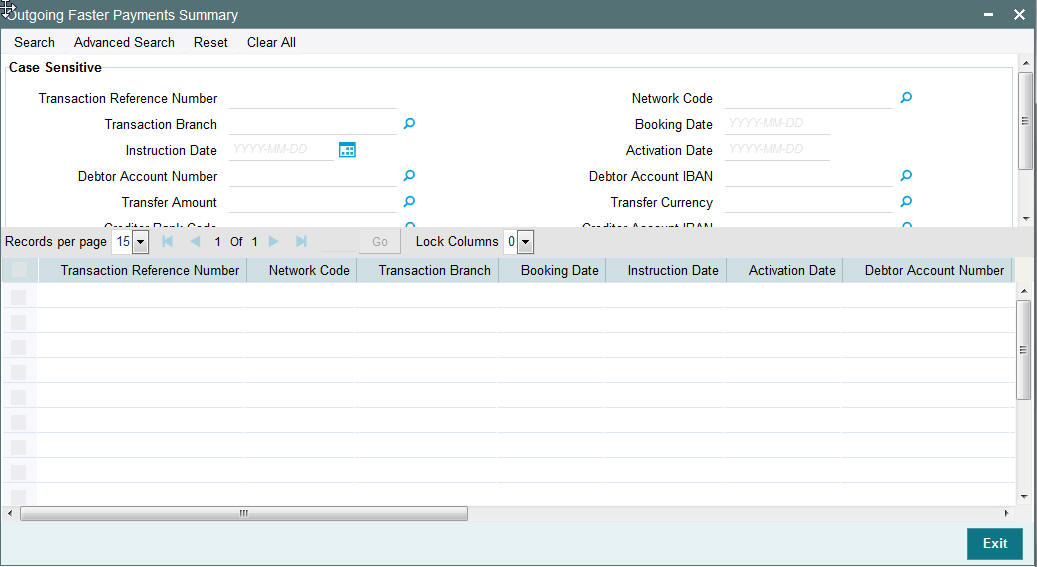
Task: Tick the fourth result row checkbox
Action: coord(19,372)
